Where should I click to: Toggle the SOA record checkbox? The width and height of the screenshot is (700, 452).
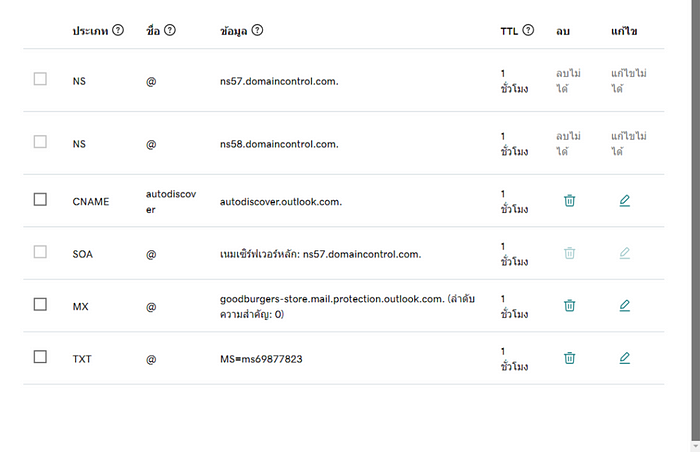(40, 252)
